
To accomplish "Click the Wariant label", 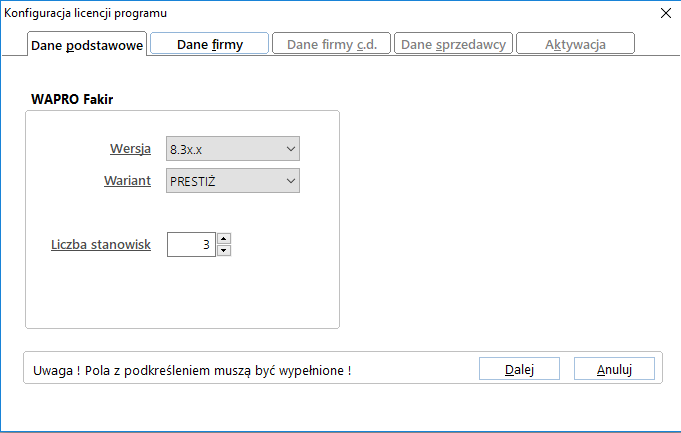I will pos(127,181).
